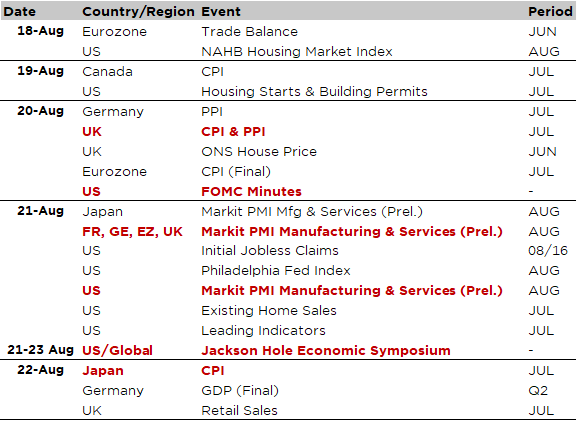
Task: Click Canada CPI event
Action: click(x=212, y=71)
